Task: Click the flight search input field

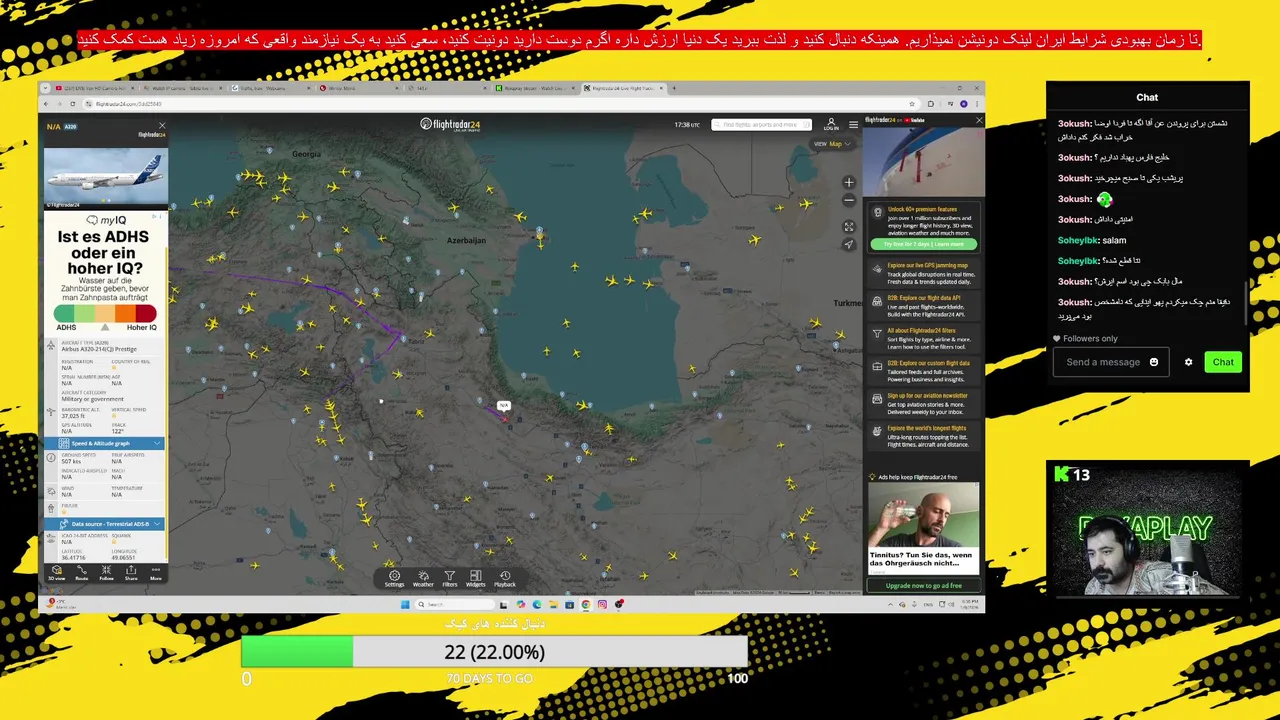Action: click(762, 124)
